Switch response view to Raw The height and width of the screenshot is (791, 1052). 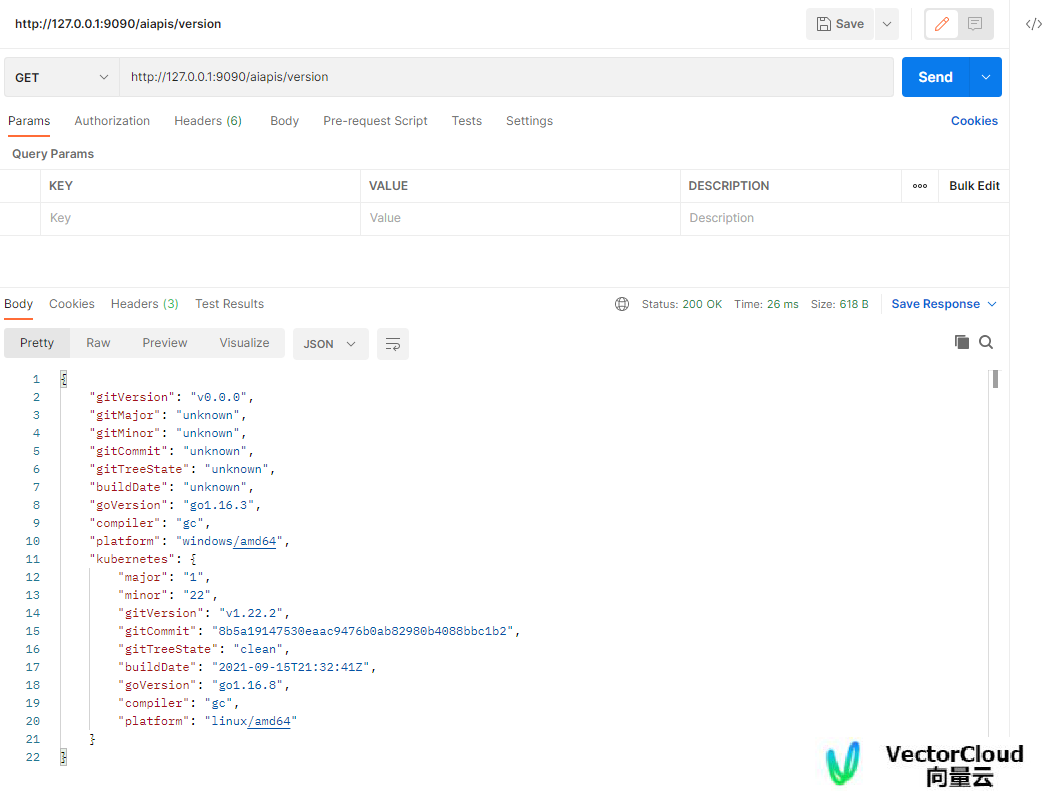coord(98,343)
